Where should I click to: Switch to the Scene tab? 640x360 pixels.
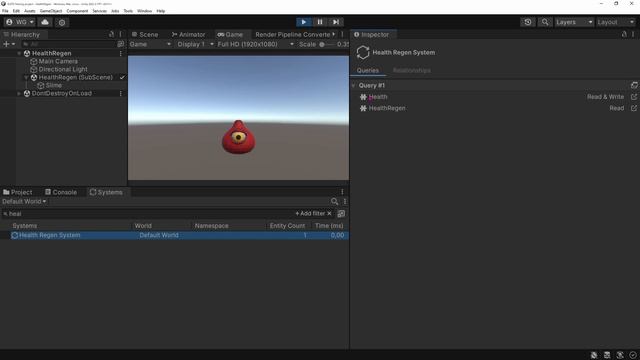click(145, 35)
